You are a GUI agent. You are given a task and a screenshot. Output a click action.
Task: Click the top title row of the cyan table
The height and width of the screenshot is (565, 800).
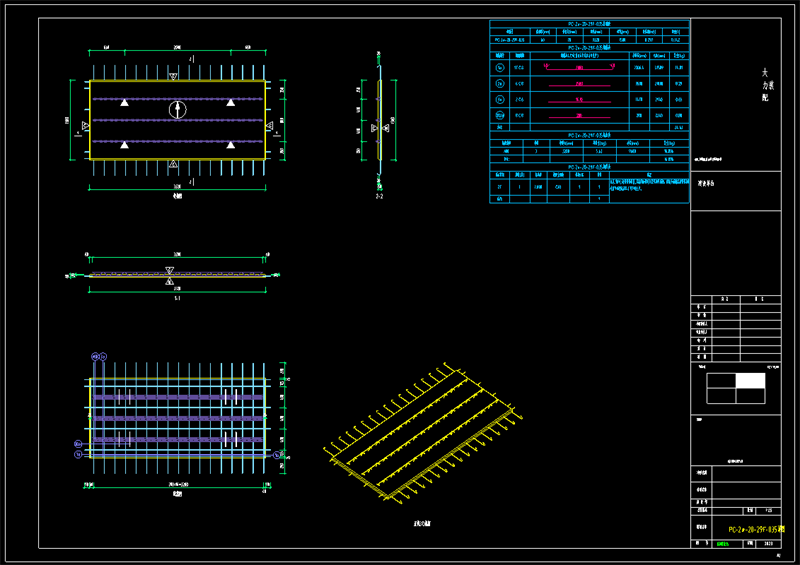[x=589, y=24]
